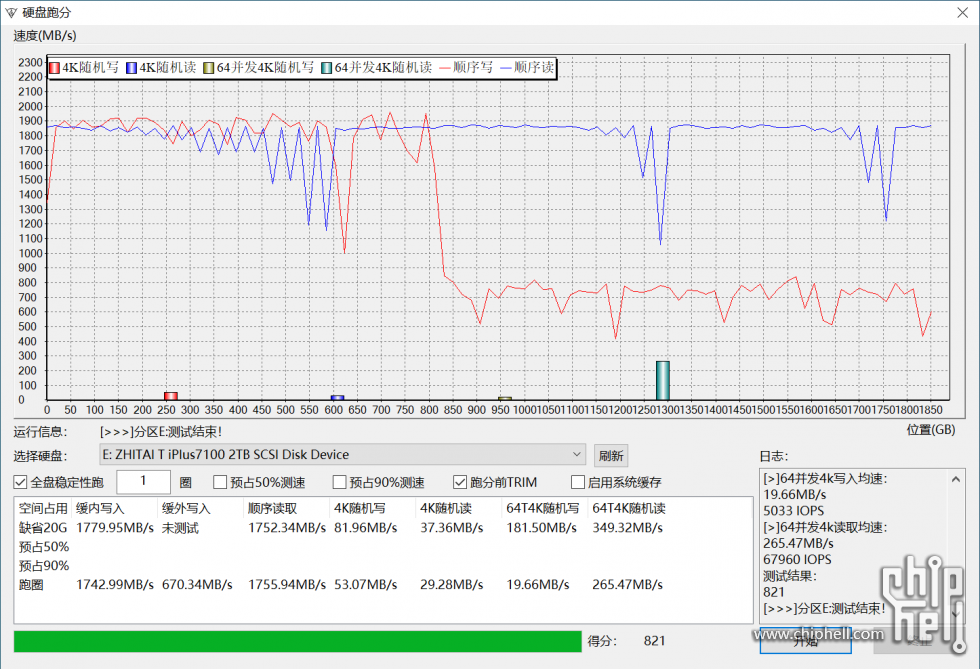Click the 670.34MB/s value cell
The image size is (980, 669).
tap(197, 585)
